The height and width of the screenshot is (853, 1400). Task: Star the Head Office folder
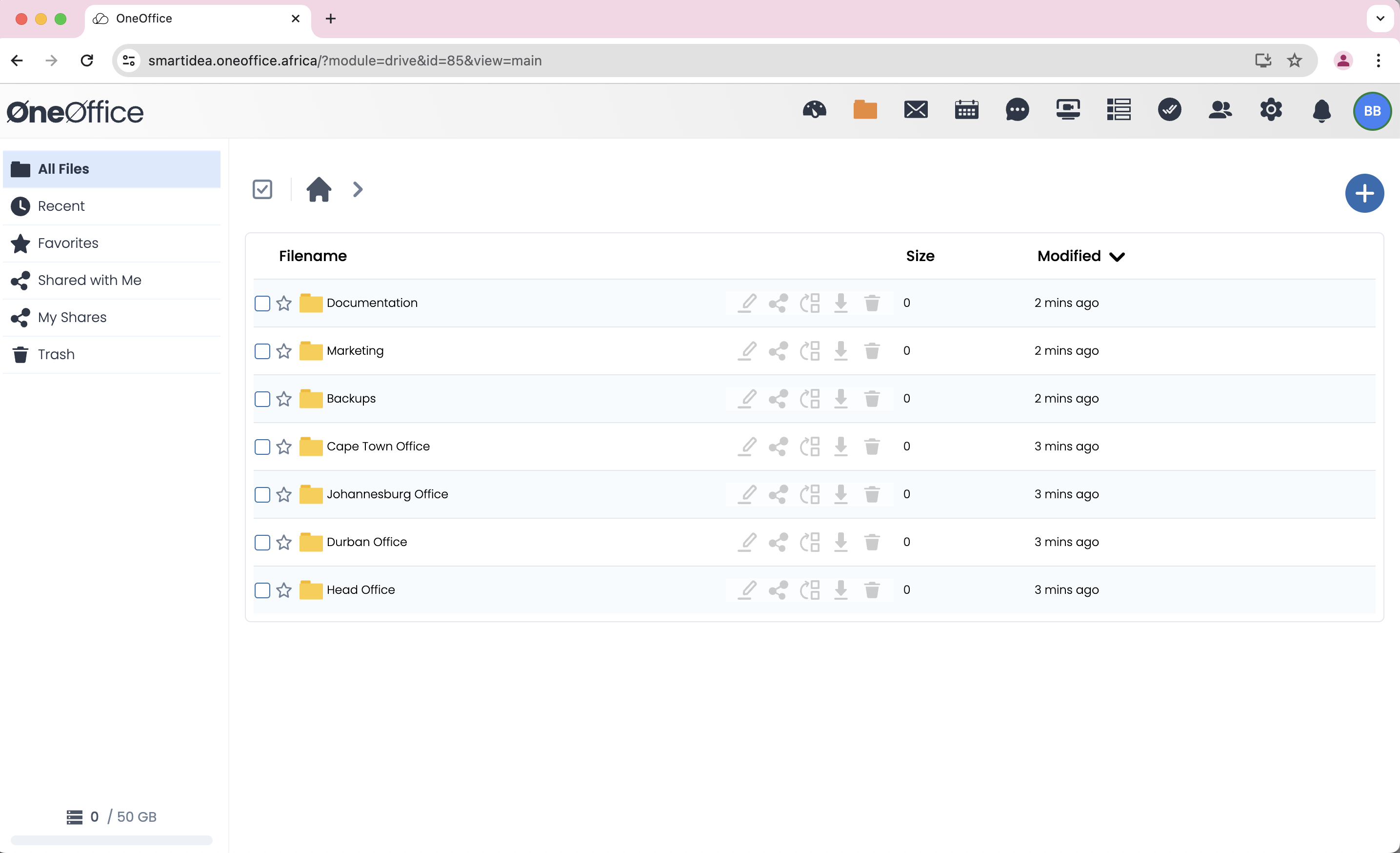click(x=283, y=590)
